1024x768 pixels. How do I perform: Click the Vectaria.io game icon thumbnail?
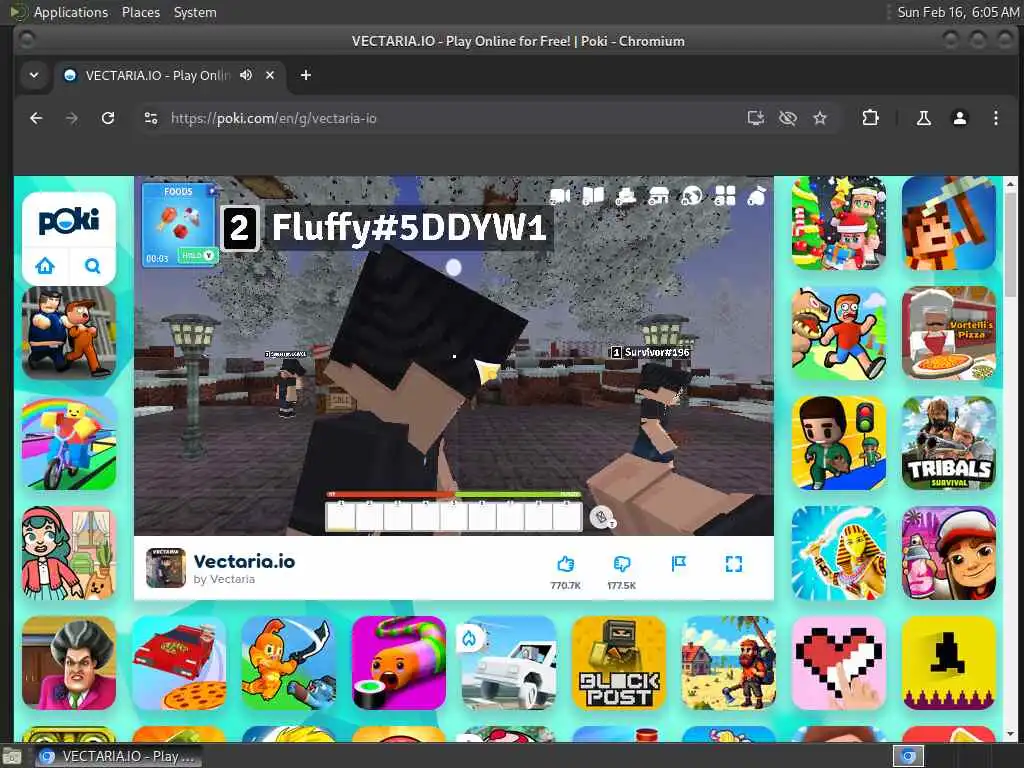pos(166,568)
